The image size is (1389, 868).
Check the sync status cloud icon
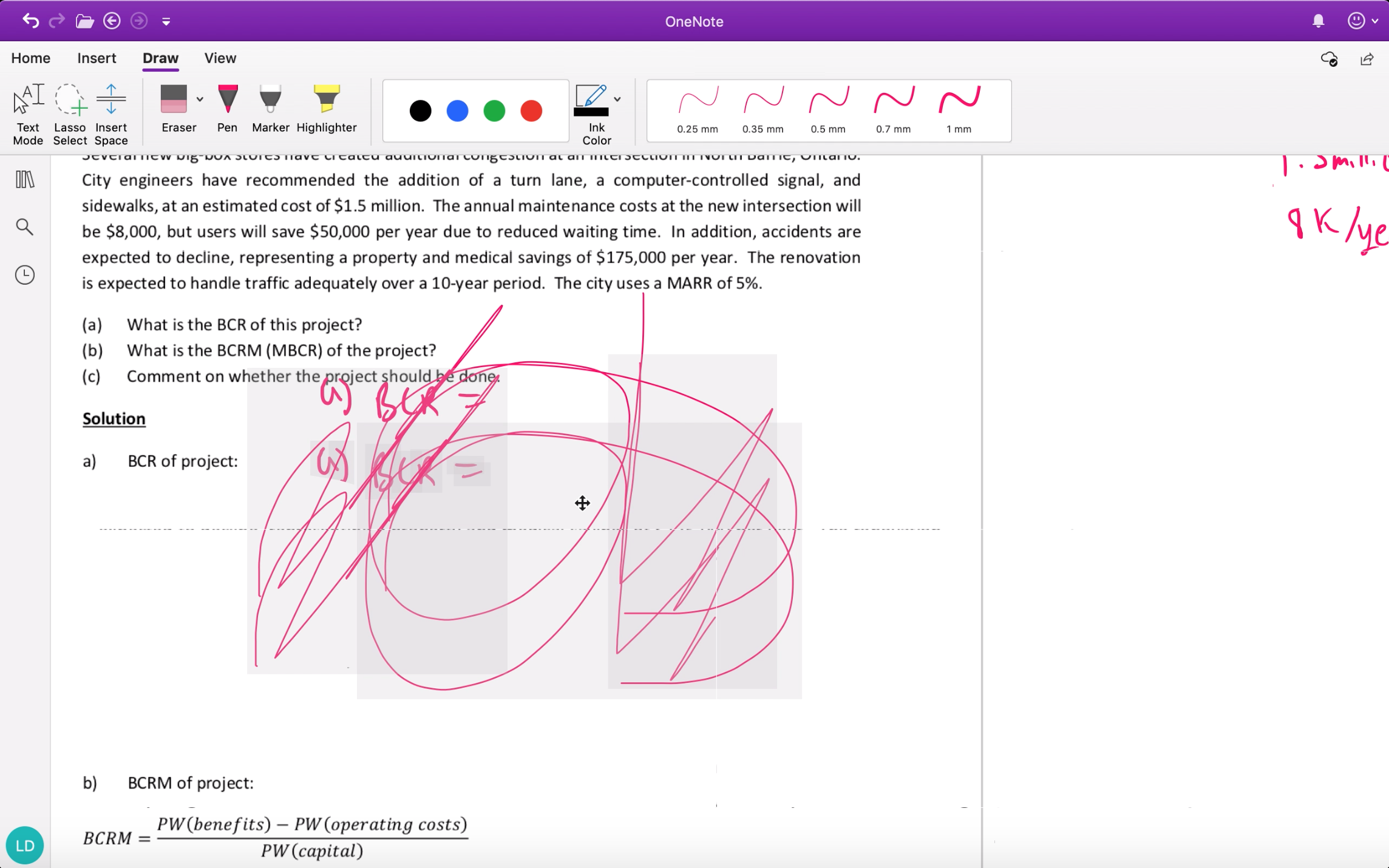(1330, 59)
